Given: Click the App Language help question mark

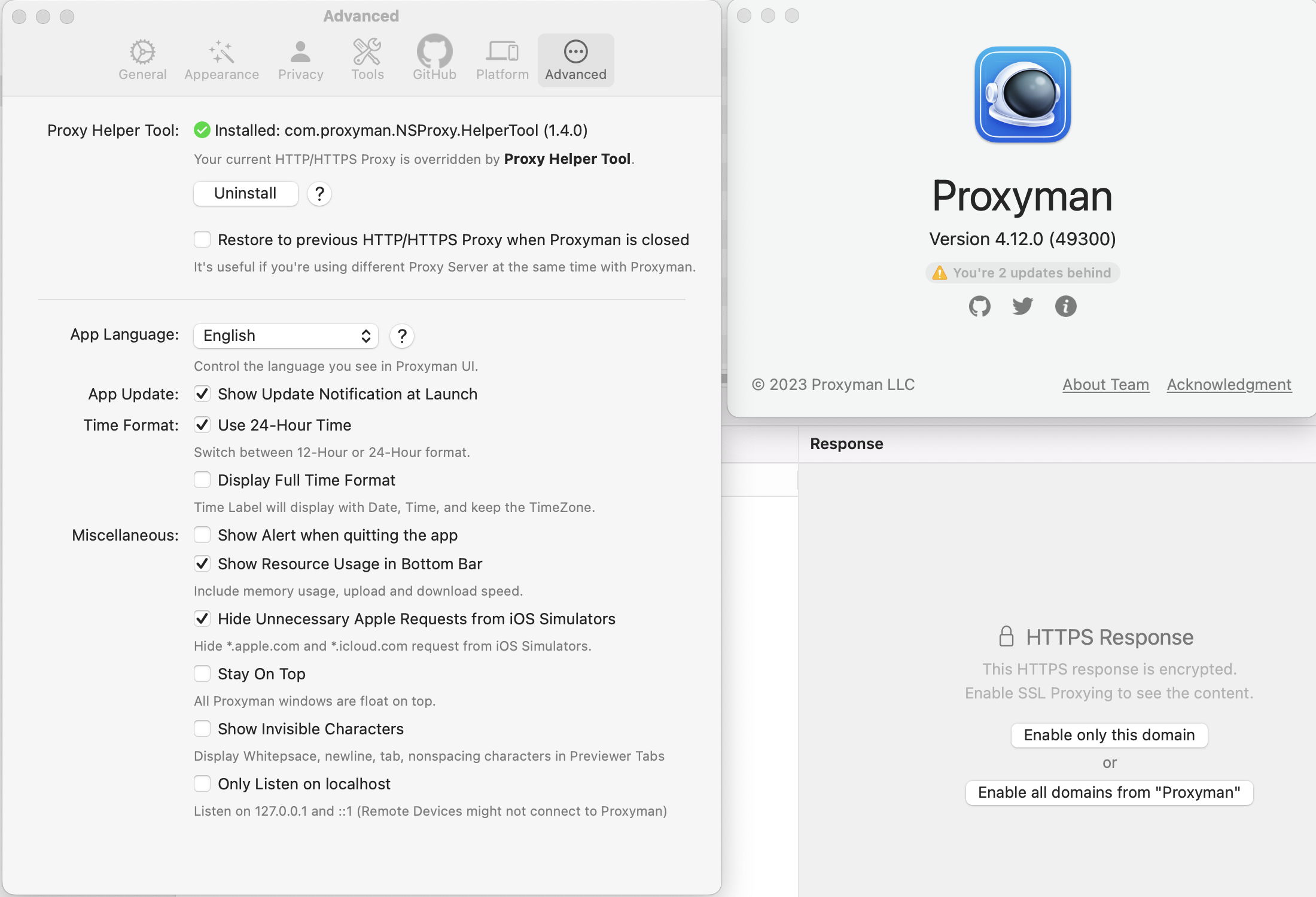Looking at the screenshot, I should 401,336.
